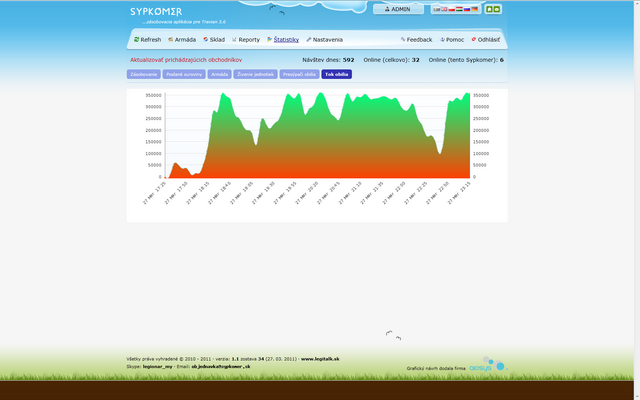Select the Presýpač obilia tab
The height and width of the screenshot is (400, 640).
[299, 74]
